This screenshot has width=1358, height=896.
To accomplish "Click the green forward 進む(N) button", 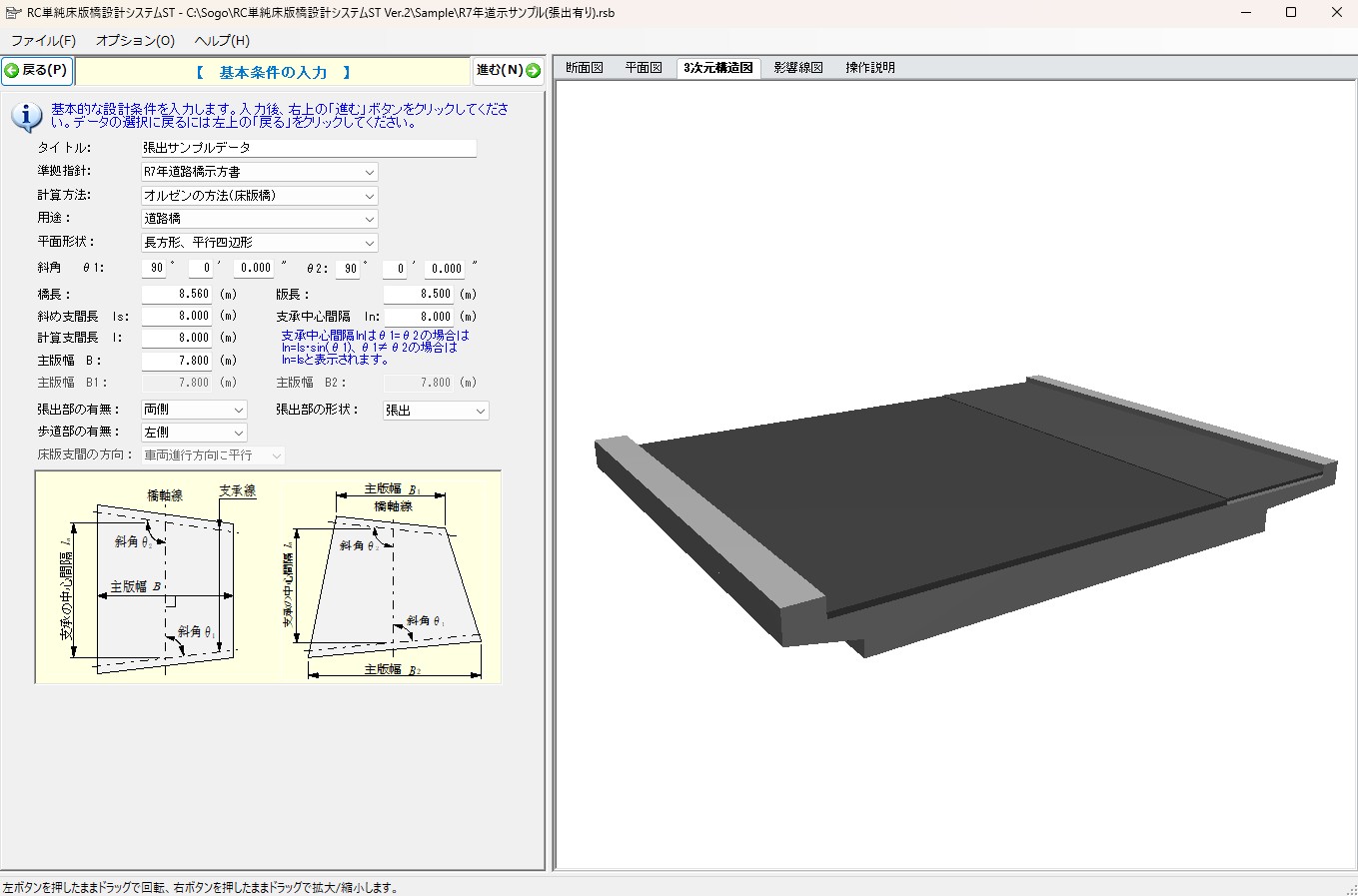I will coord(508,71).
